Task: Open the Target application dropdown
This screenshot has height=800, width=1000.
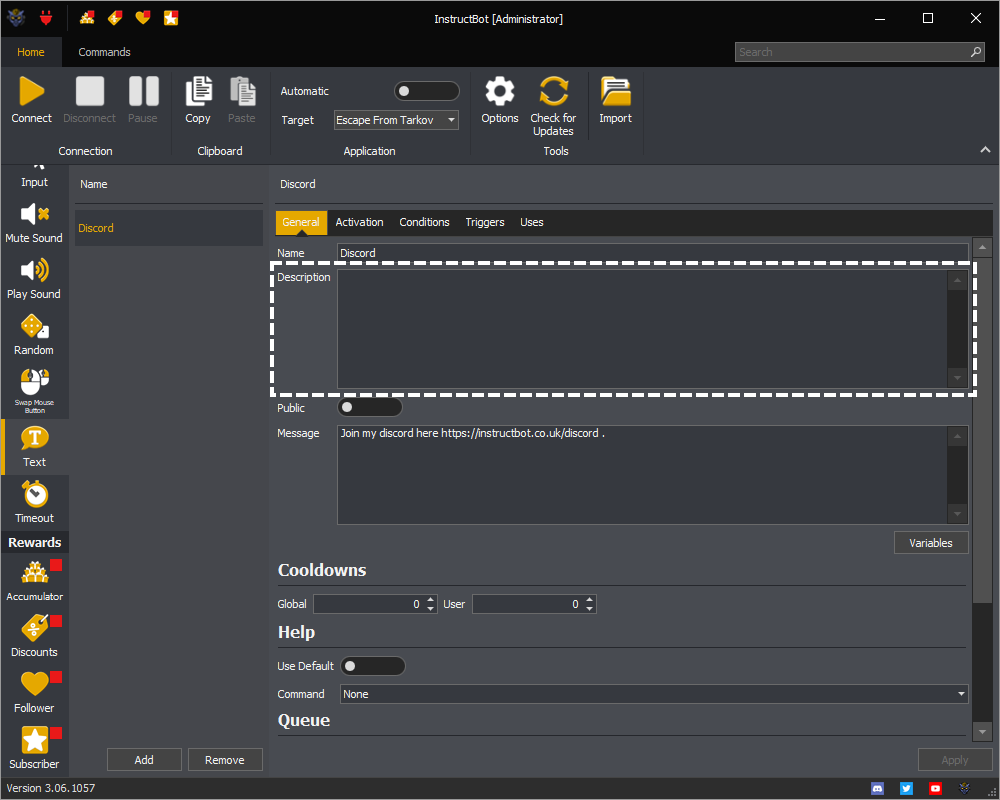Action: (x=396, y=120)
